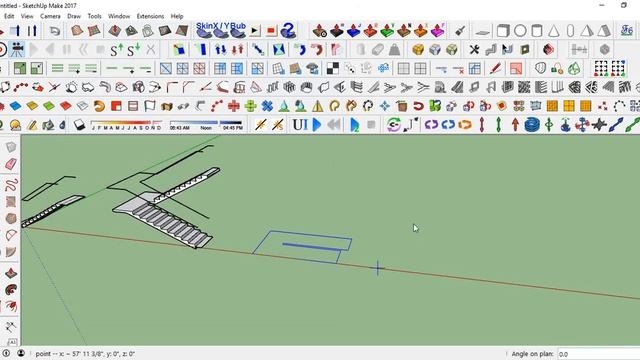The image size is (640, 360).
Task: Adjust the shadow date month slider
Action: click(x=126, y=125)
